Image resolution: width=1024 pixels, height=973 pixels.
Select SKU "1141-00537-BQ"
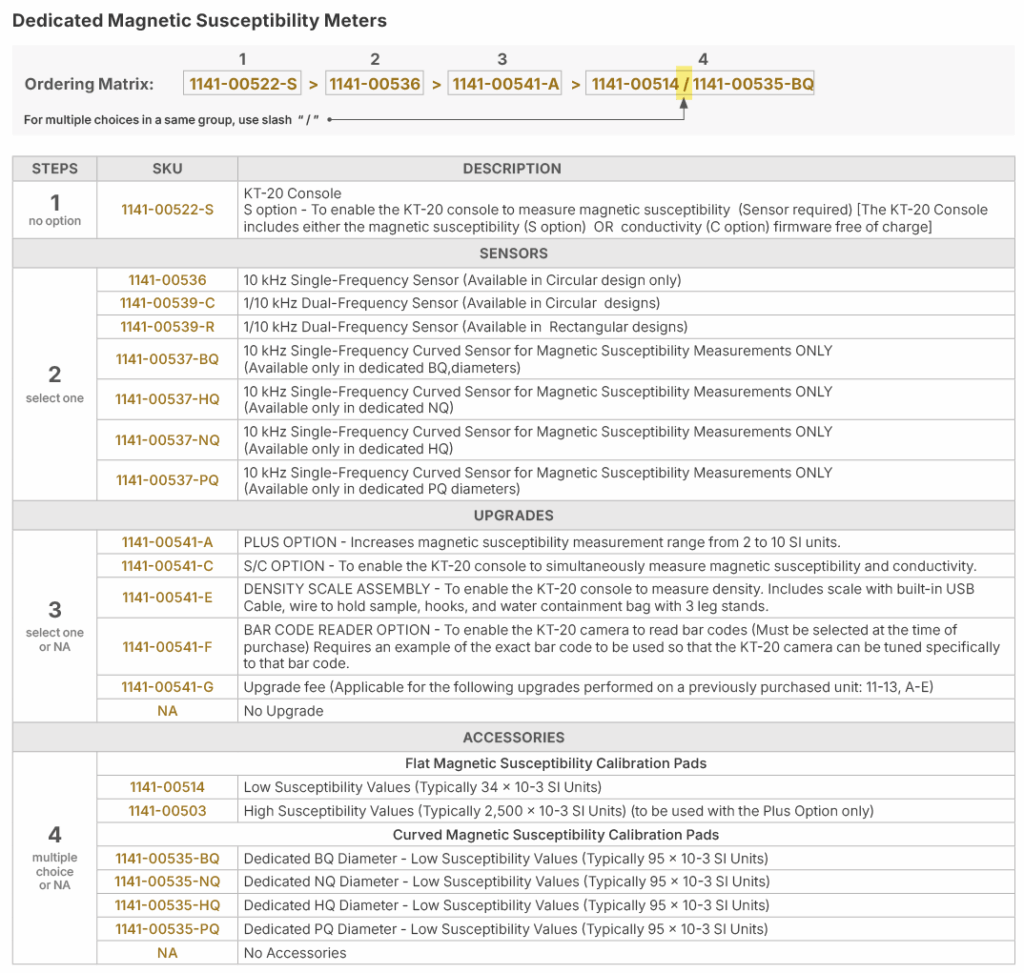click(x=167, y=359)
